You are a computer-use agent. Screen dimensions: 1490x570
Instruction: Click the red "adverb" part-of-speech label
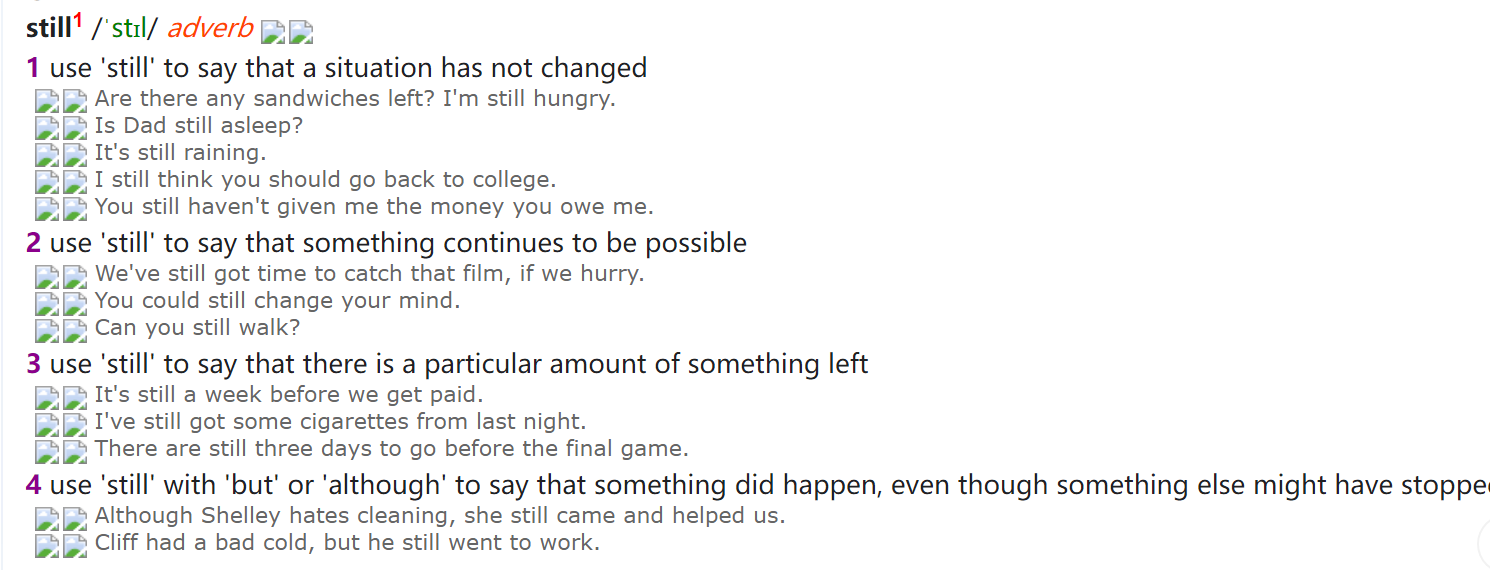(210, 28)
